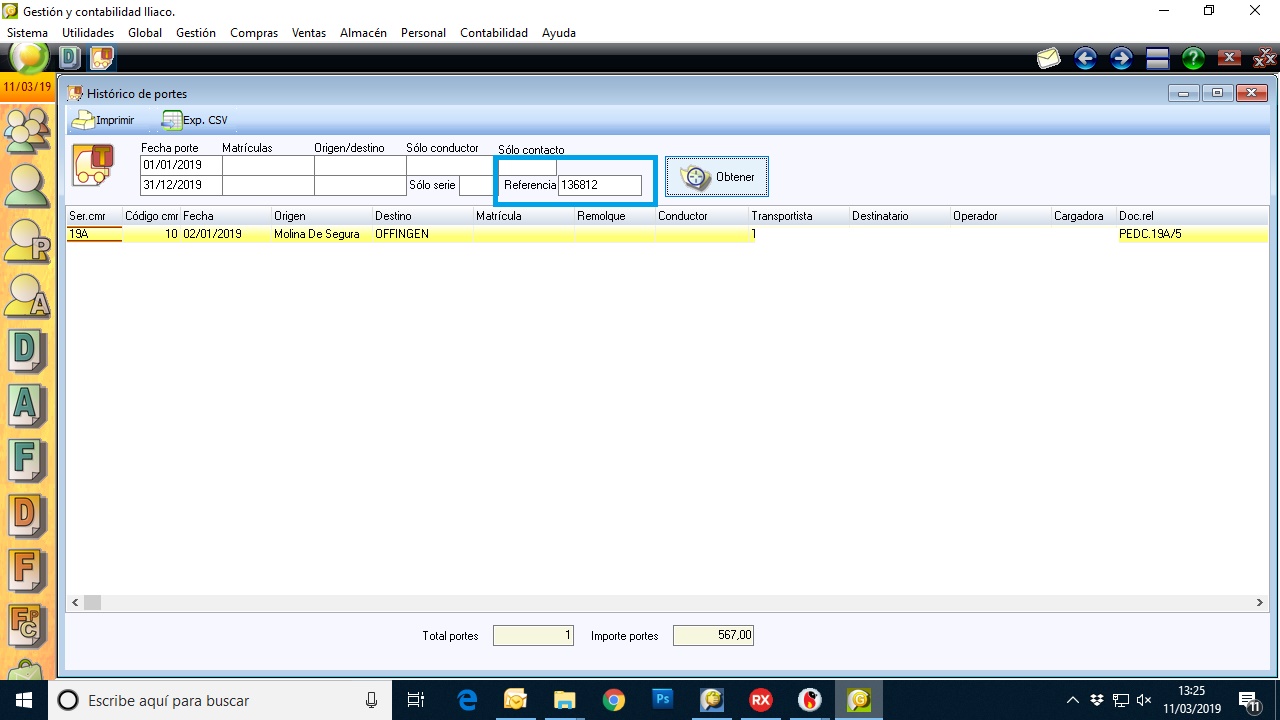Sort by the Ser.cmr column header
1280x720 pixels.
point(94,216)
